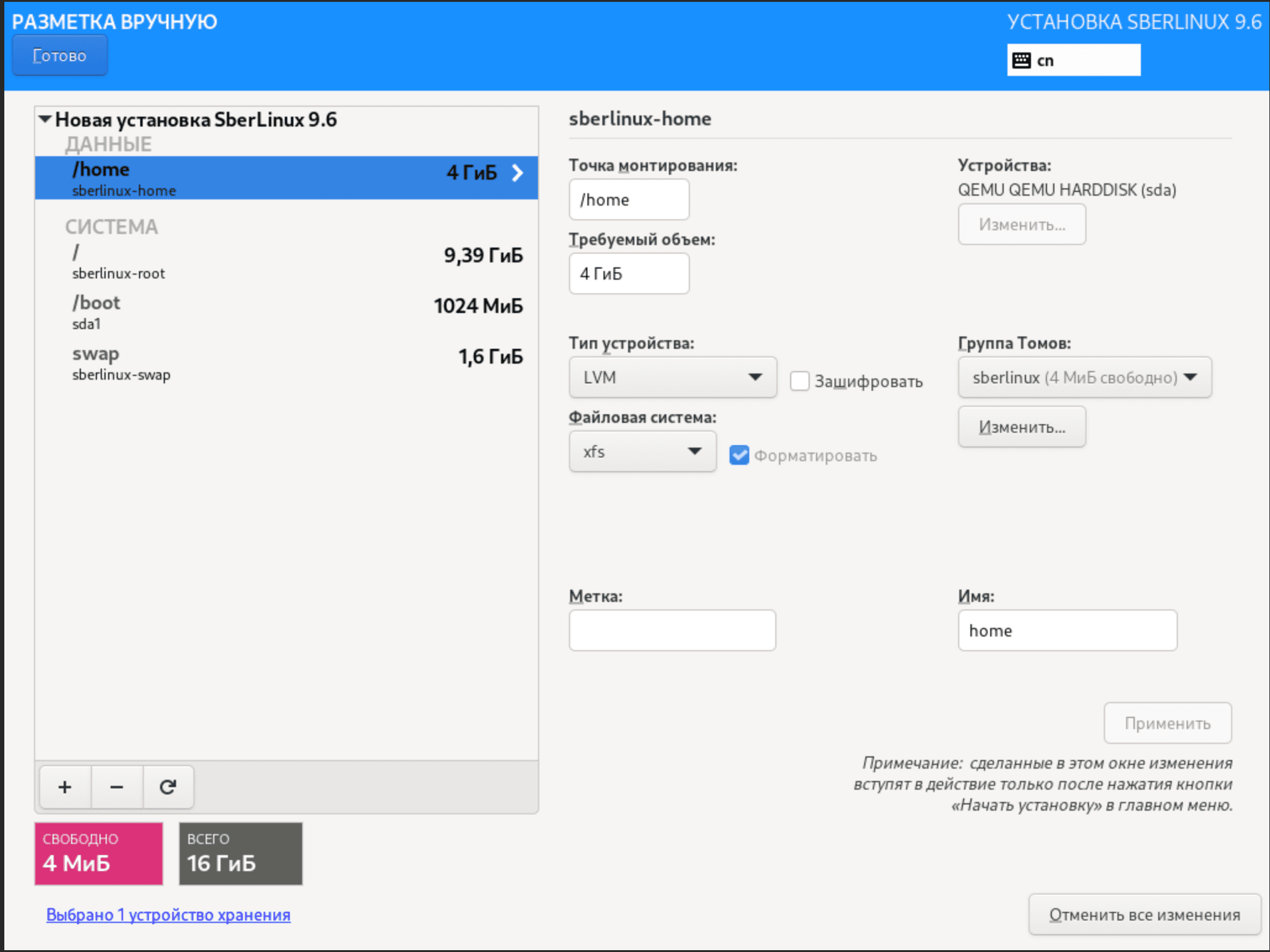This screenshot has width=1270, height=952.
Task: Click the Метка input field
Action: [x=672, y=630]
